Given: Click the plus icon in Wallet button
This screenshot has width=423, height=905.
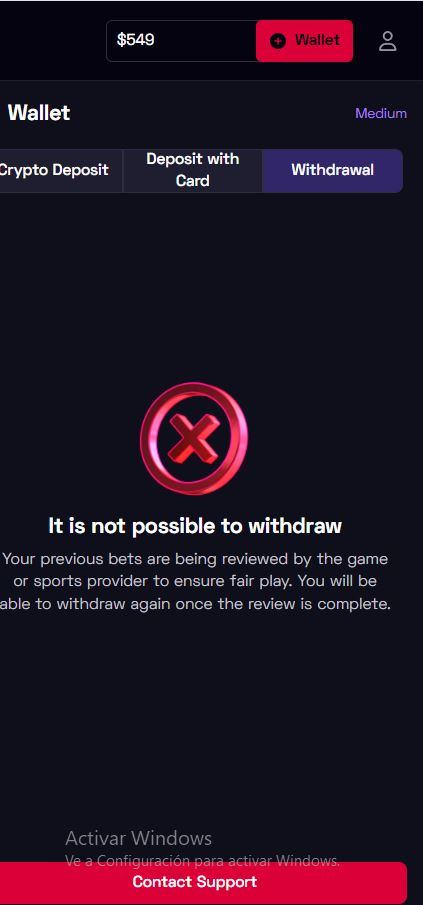Looking at the screenshot, I should point(278,41).
